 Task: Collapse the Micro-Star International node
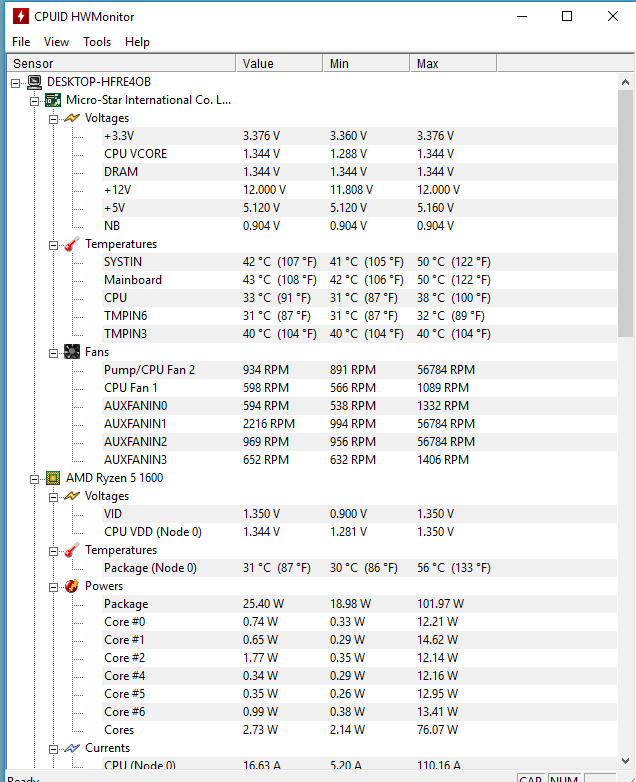34,101
